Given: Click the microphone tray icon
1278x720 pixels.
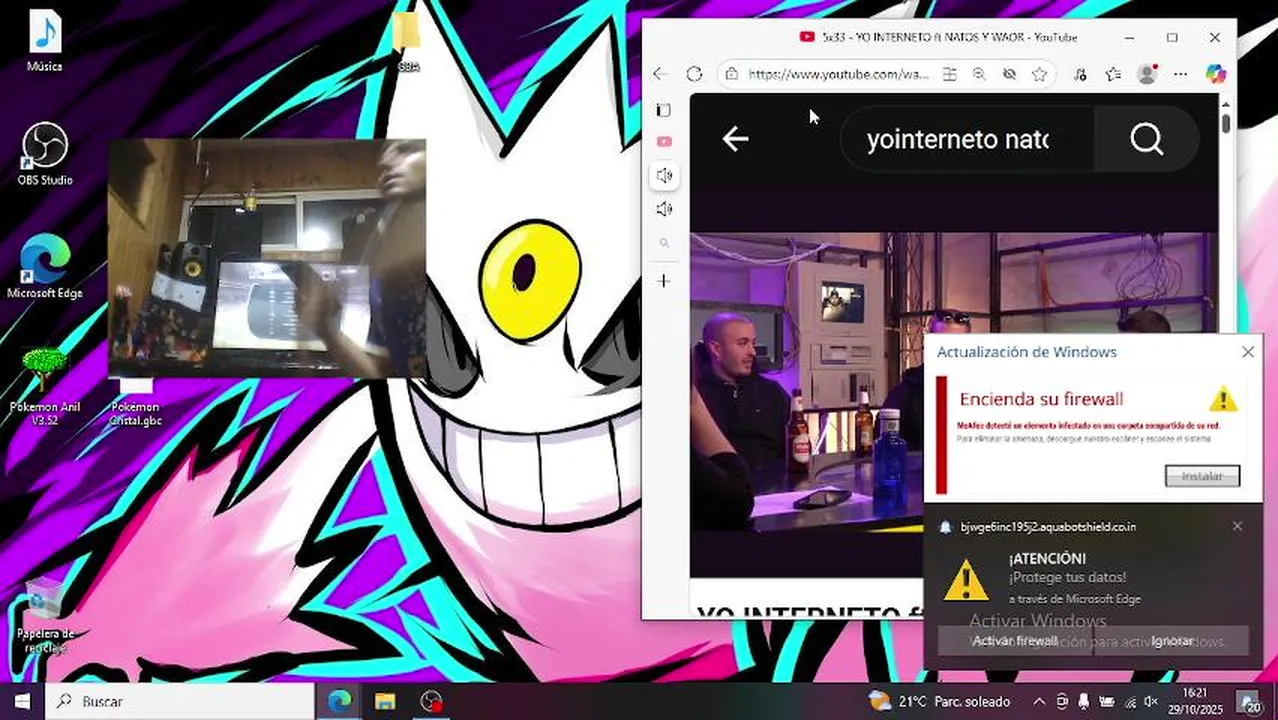Looking at the screenshot, I should point(1084,701).
